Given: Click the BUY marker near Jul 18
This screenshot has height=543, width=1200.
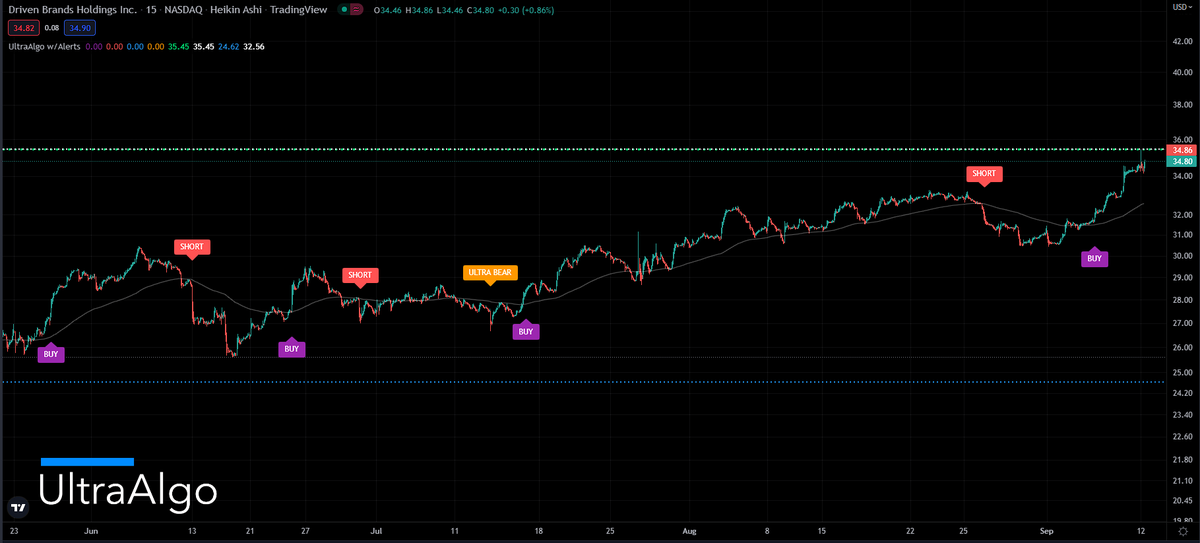Looking at the screenshot, I should pos(526,330).
